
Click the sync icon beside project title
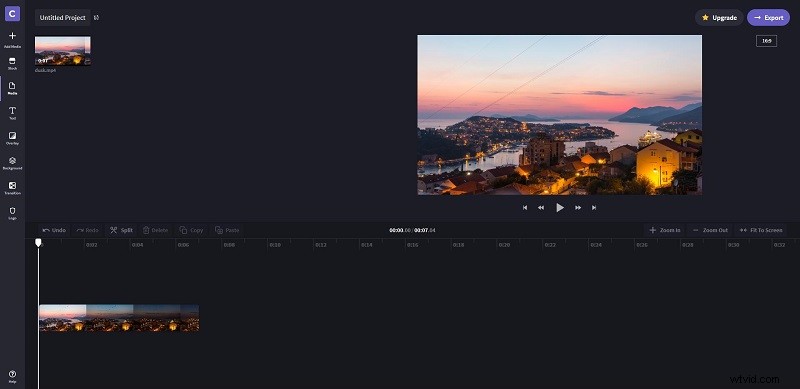96,18
